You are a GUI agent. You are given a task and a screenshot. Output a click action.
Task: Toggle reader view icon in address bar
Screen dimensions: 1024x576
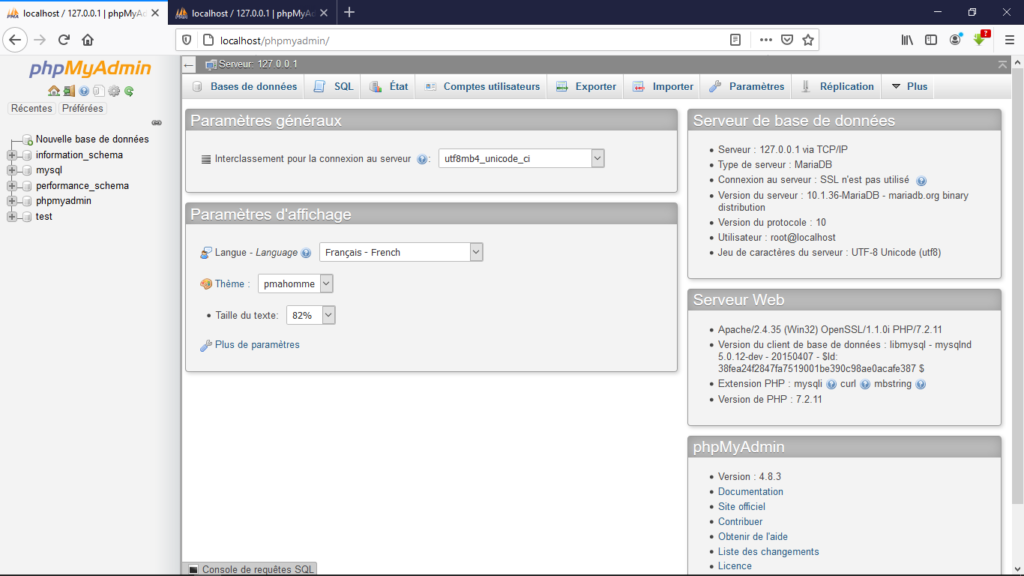(x=735, y=40)
